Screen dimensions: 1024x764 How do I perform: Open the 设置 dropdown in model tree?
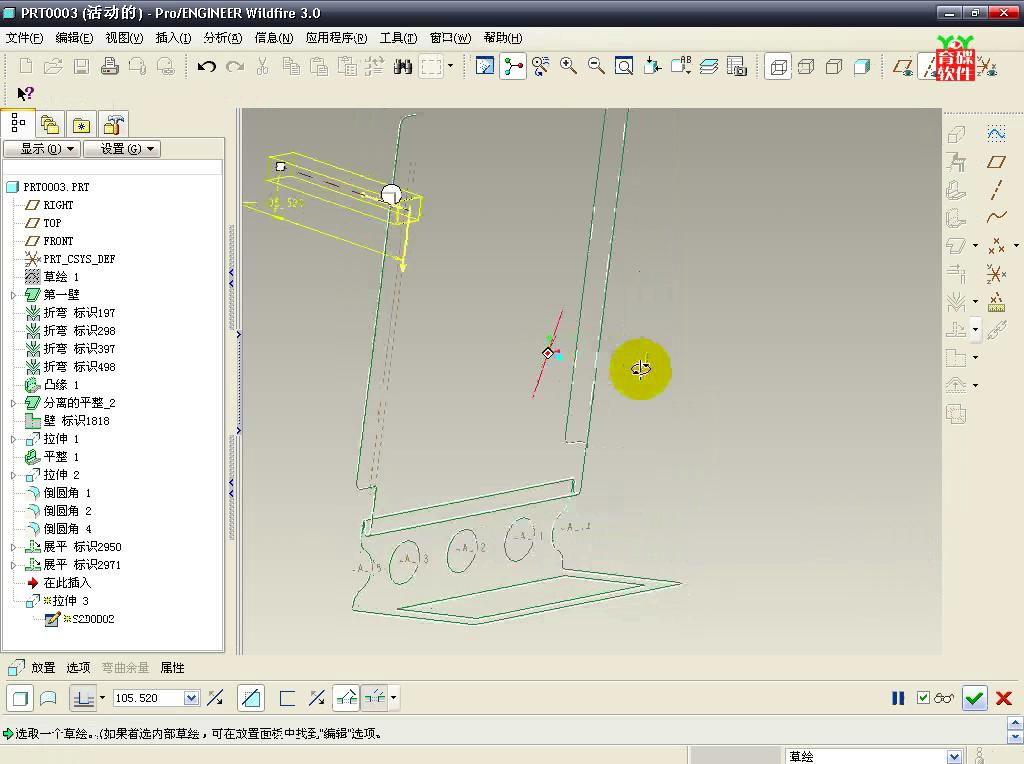[x=122, y=149]
